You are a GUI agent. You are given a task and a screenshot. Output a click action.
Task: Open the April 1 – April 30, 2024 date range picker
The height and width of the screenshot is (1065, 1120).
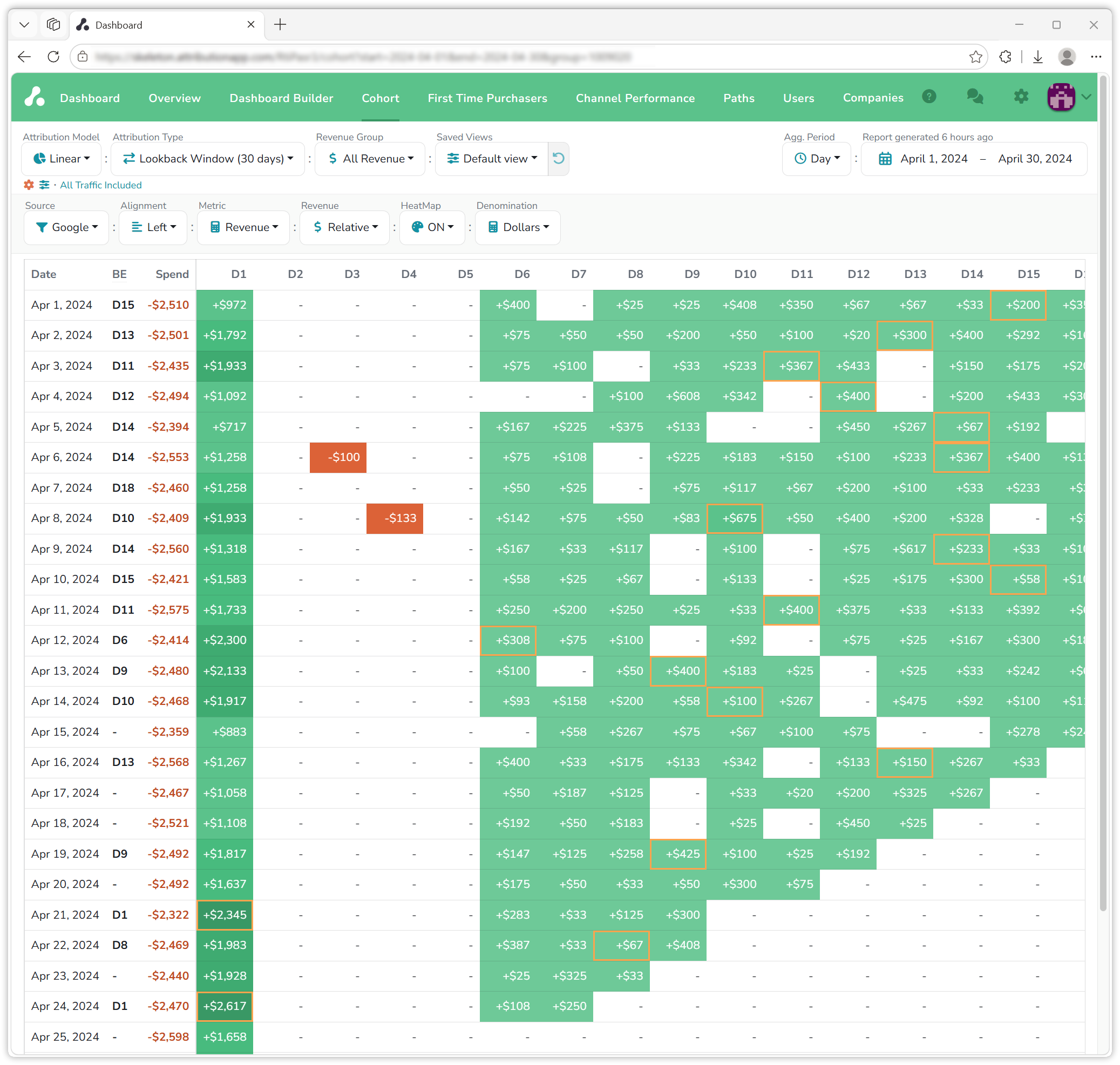click(974, 158)
